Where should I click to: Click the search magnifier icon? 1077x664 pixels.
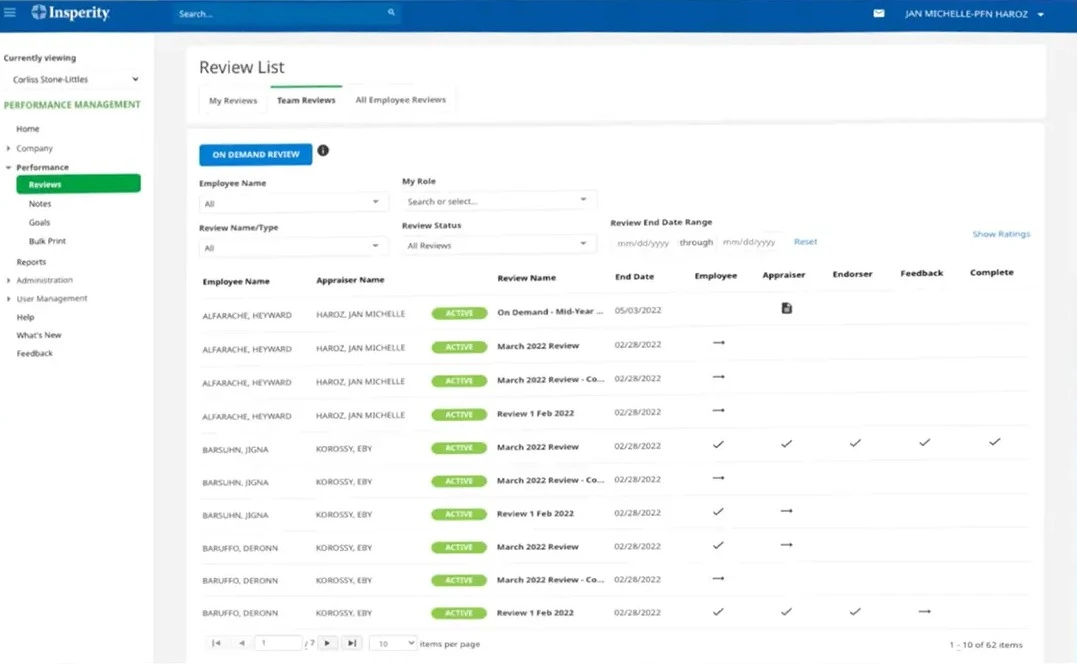tap(391, 13)
